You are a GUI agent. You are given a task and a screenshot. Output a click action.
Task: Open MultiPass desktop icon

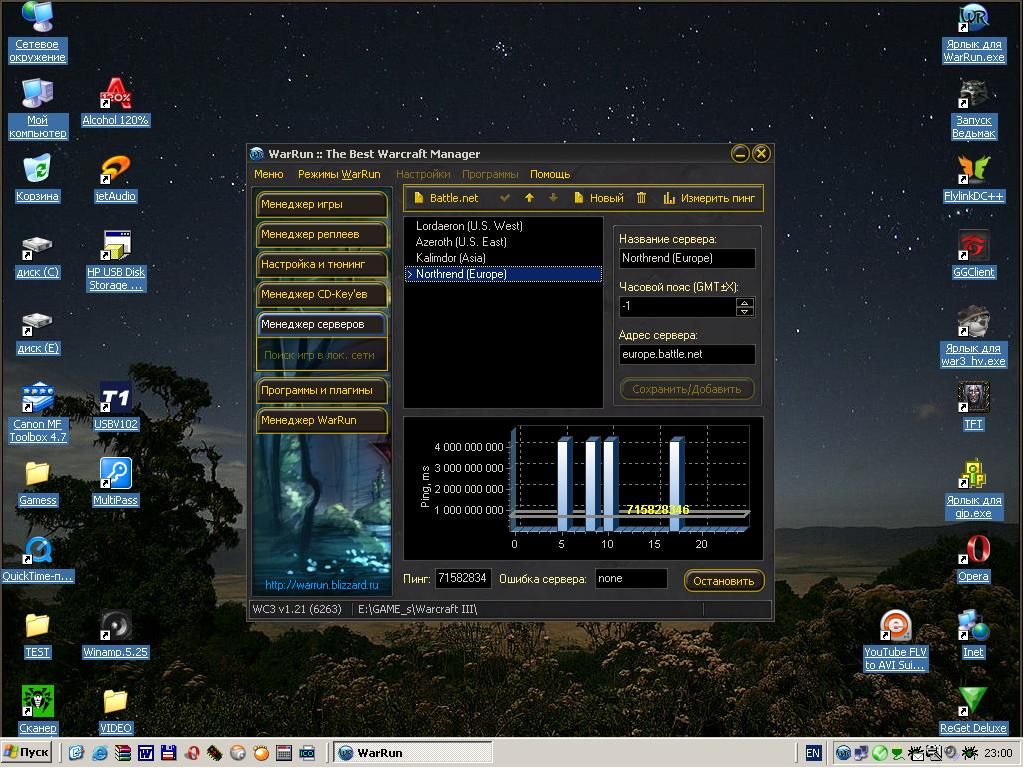click(x=116, y=482)
